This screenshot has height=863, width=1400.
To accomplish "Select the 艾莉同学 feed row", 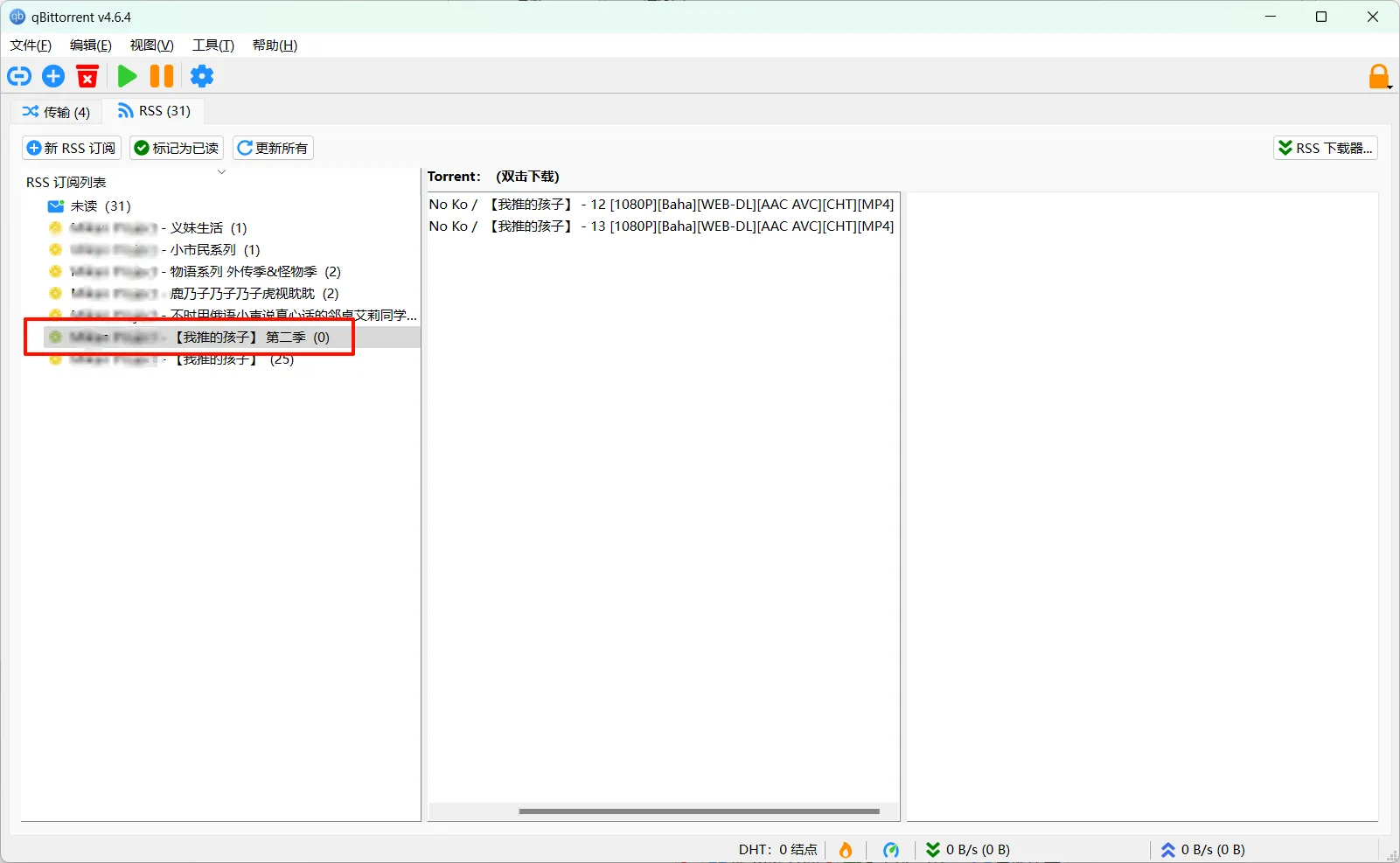I will 232,315.
